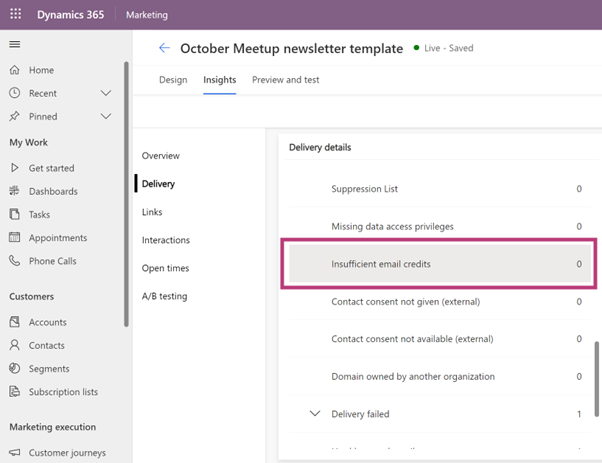
Task: Open Contacts person icon in sidebar
Action: point(15,345)
